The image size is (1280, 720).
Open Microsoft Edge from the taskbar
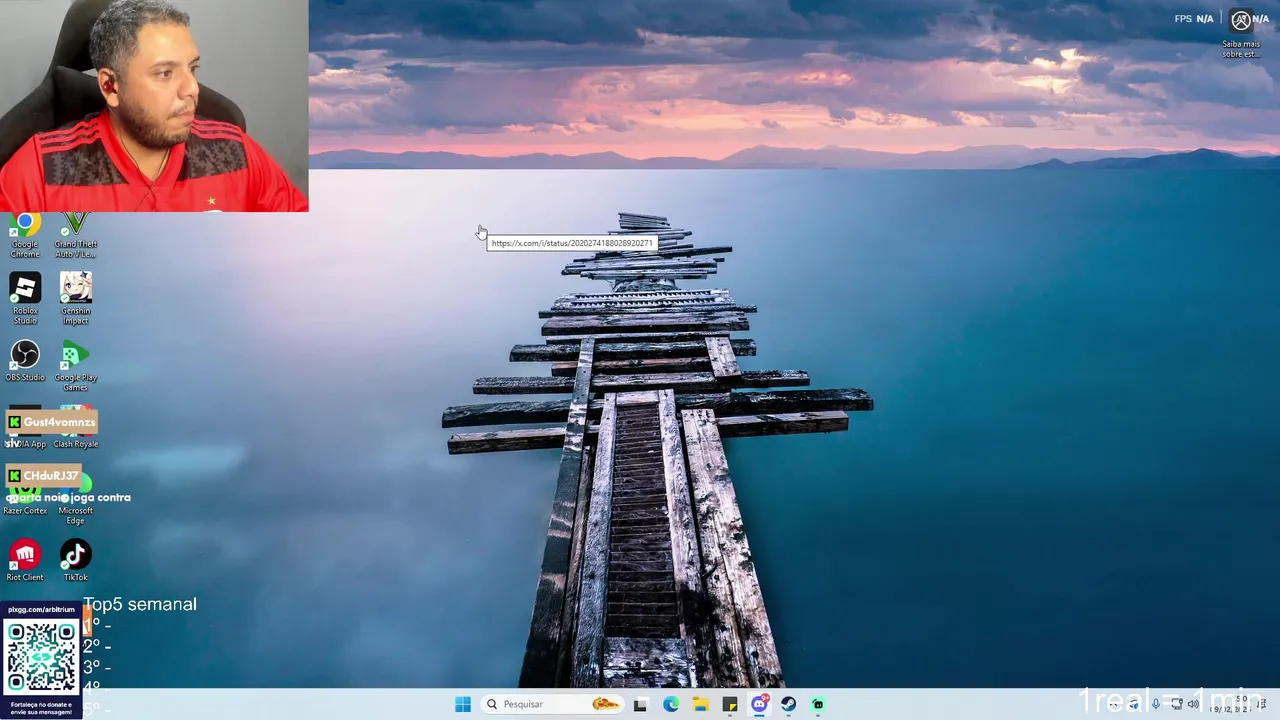point(671,704)
